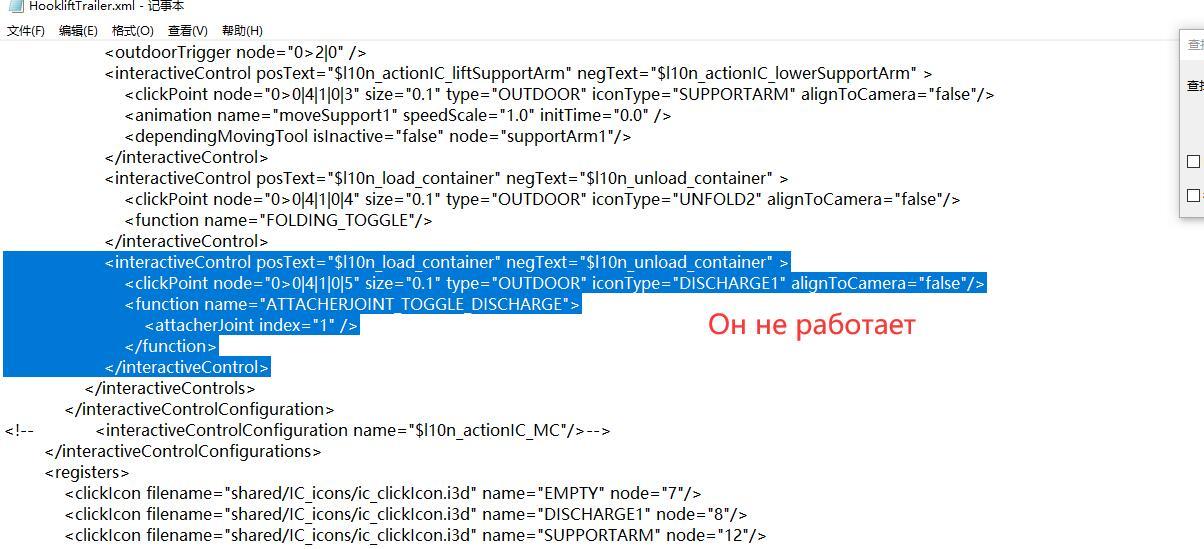Click the highlighted ATTACHERJOINT_TOGGLE_DISCHARGE line
The image size is (1204, 549).
pos(352,304)
